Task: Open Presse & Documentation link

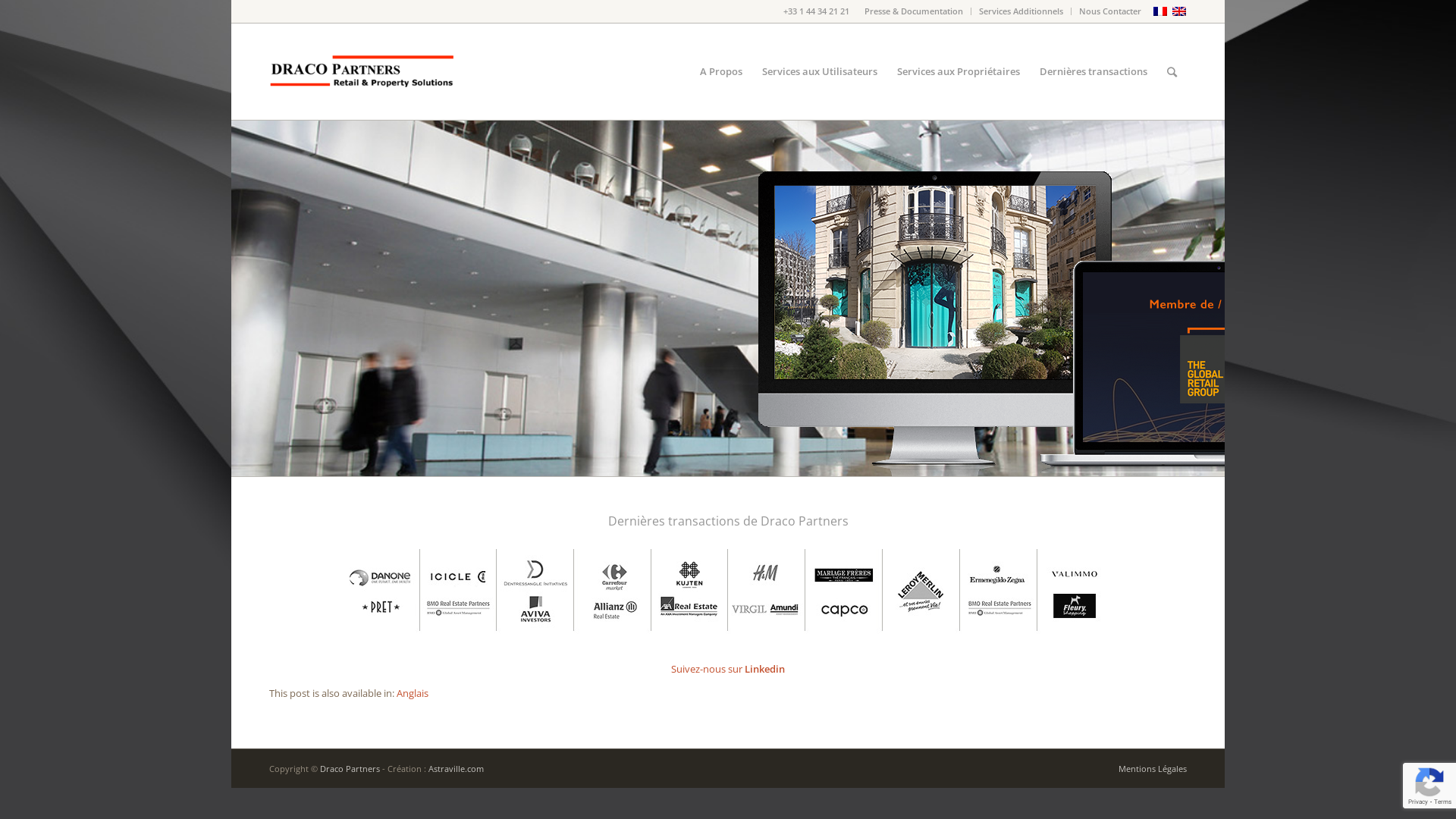Action: pos(913,11)
